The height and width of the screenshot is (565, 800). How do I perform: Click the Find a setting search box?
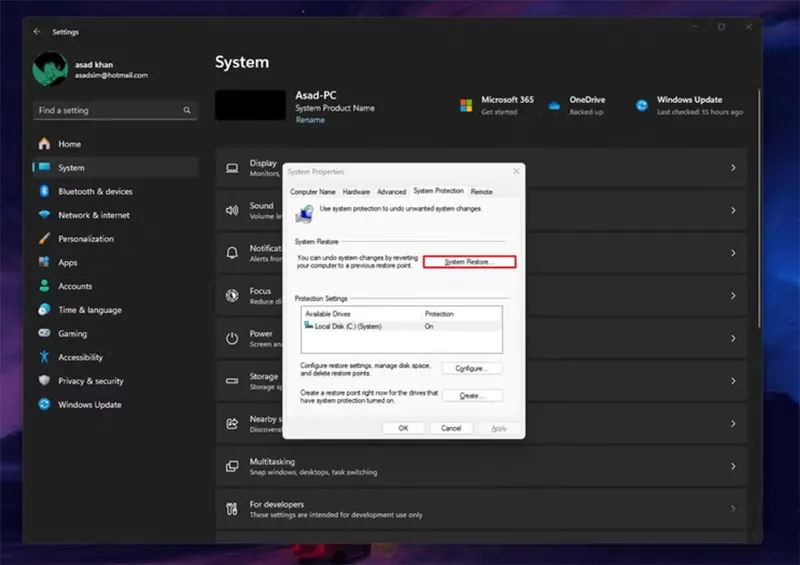(113, 110)
